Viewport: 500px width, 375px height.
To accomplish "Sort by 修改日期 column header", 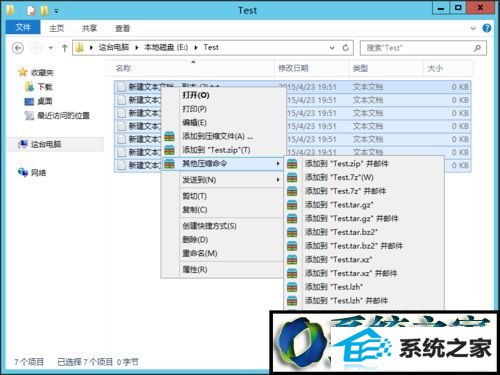I will [312, 68].
